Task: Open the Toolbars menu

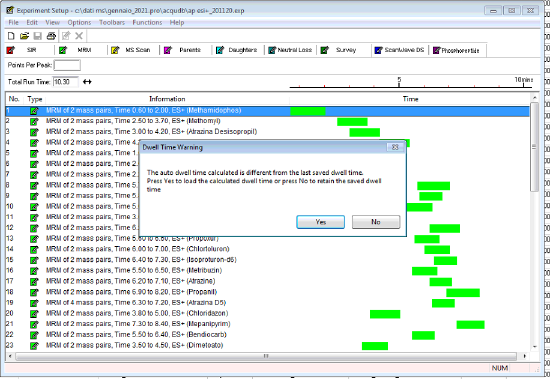Action: [112, 22]
